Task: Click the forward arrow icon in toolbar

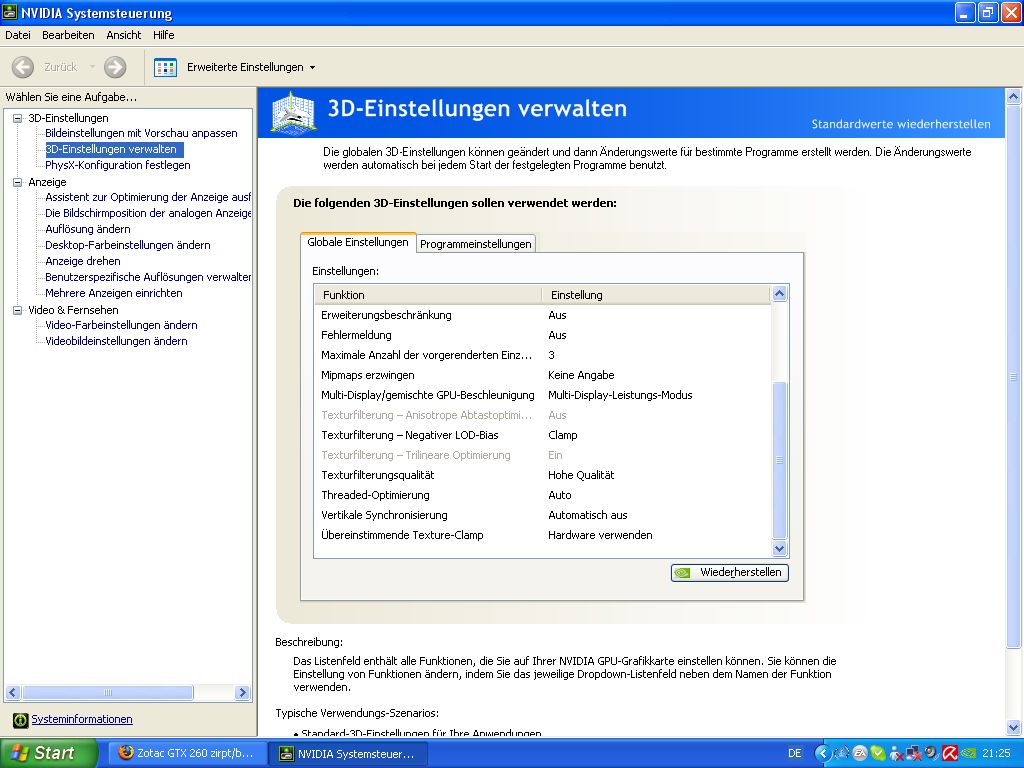Action: [x=115, y=67]
